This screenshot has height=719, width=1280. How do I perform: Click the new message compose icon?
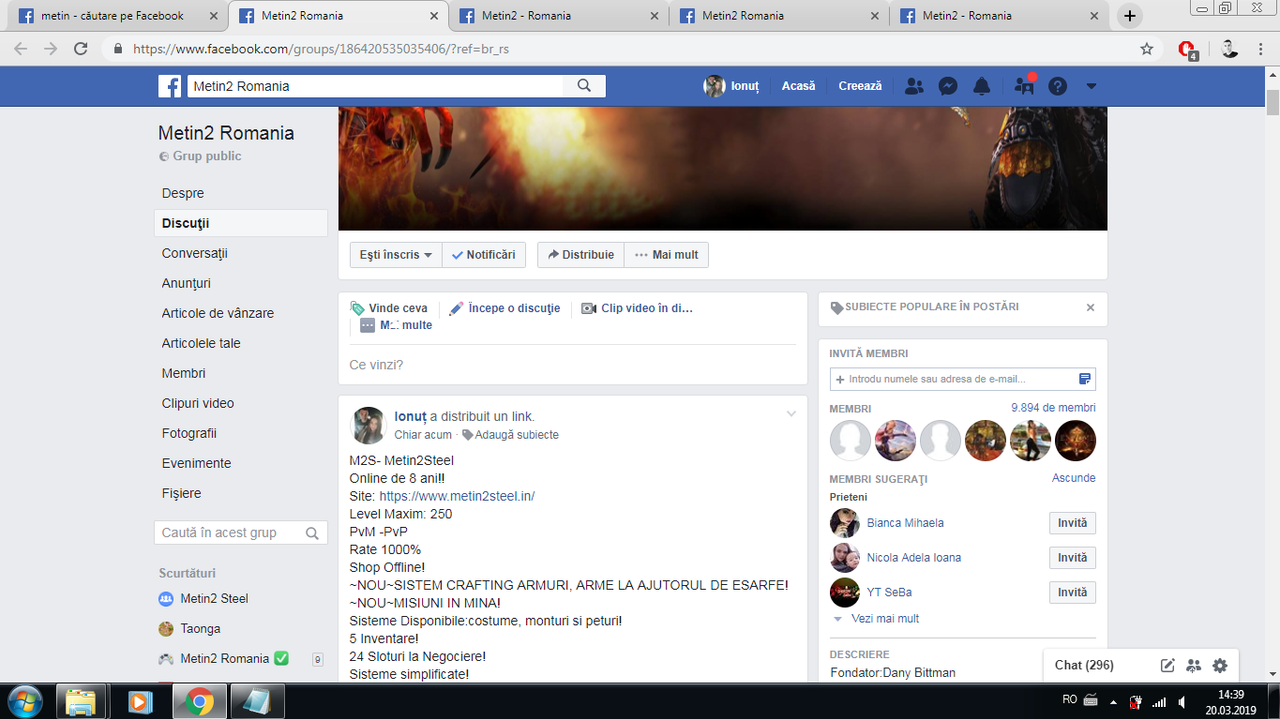[1167, 665]
